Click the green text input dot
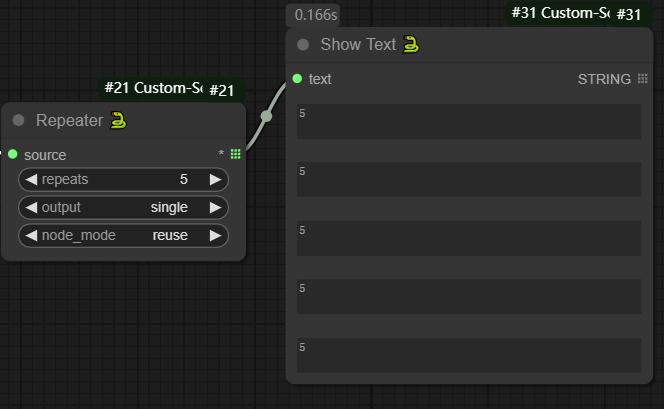 (x=297, y=79)
